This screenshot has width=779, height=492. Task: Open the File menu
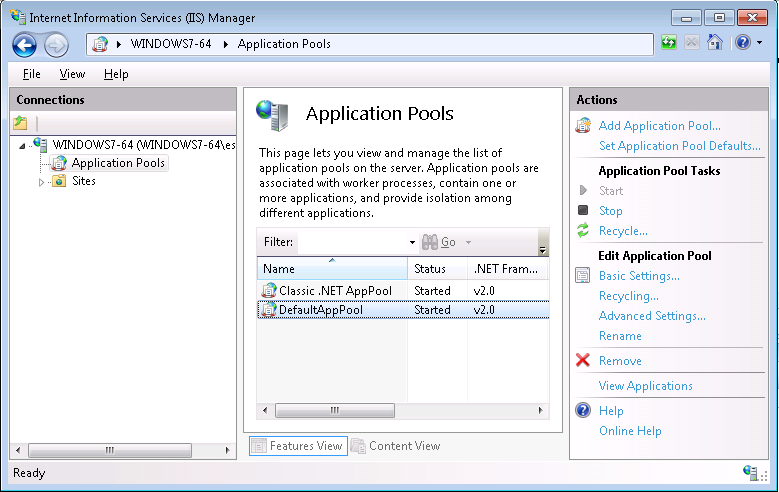(31, 74)
